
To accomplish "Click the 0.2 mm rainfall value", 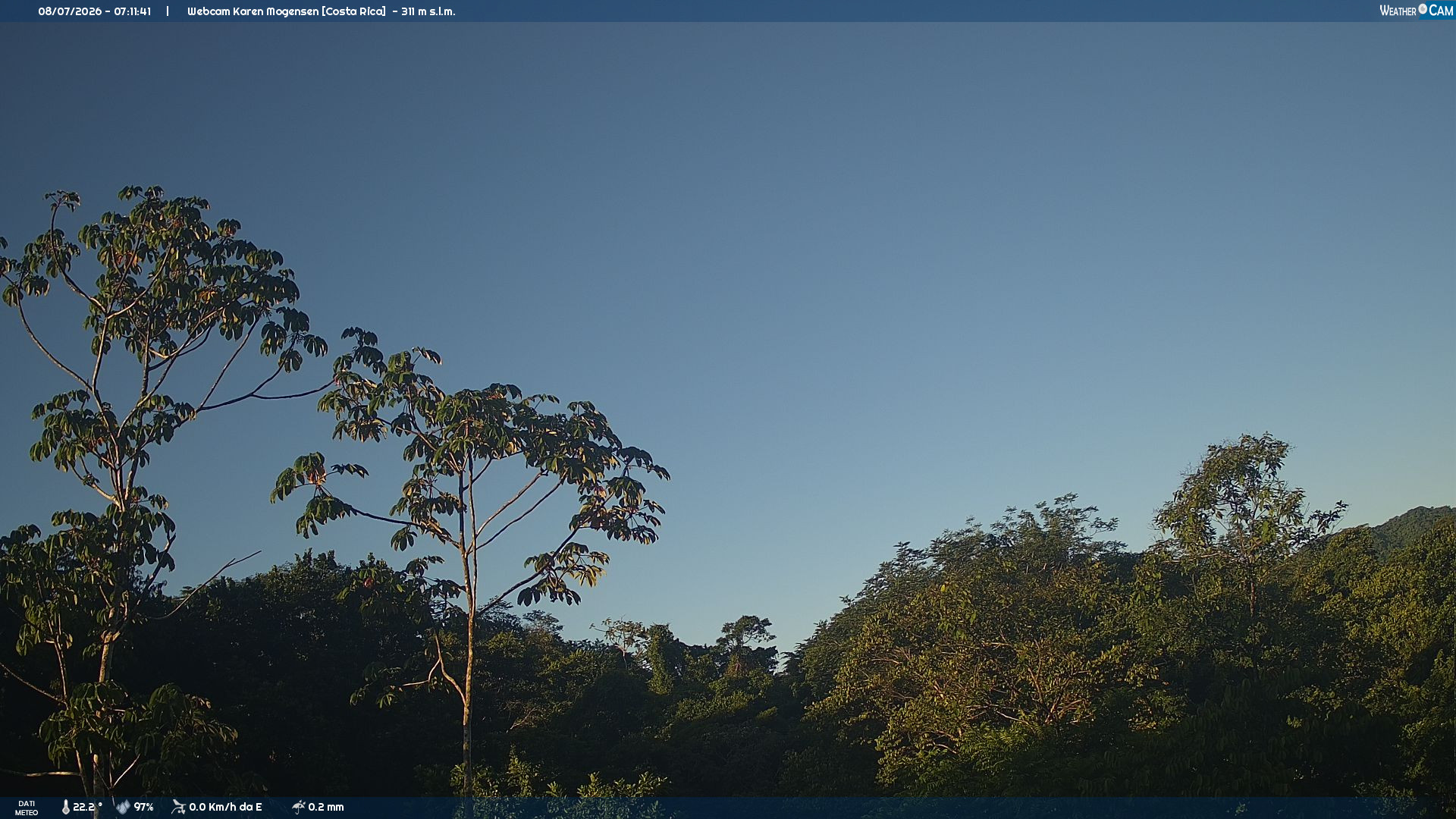I will point(326,807).
